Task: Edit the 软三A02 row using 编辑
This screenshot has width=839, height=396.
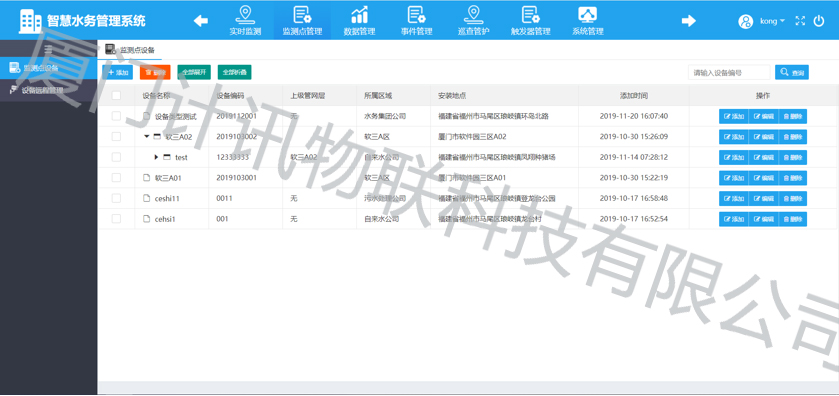Action: [x=764, y=137]
